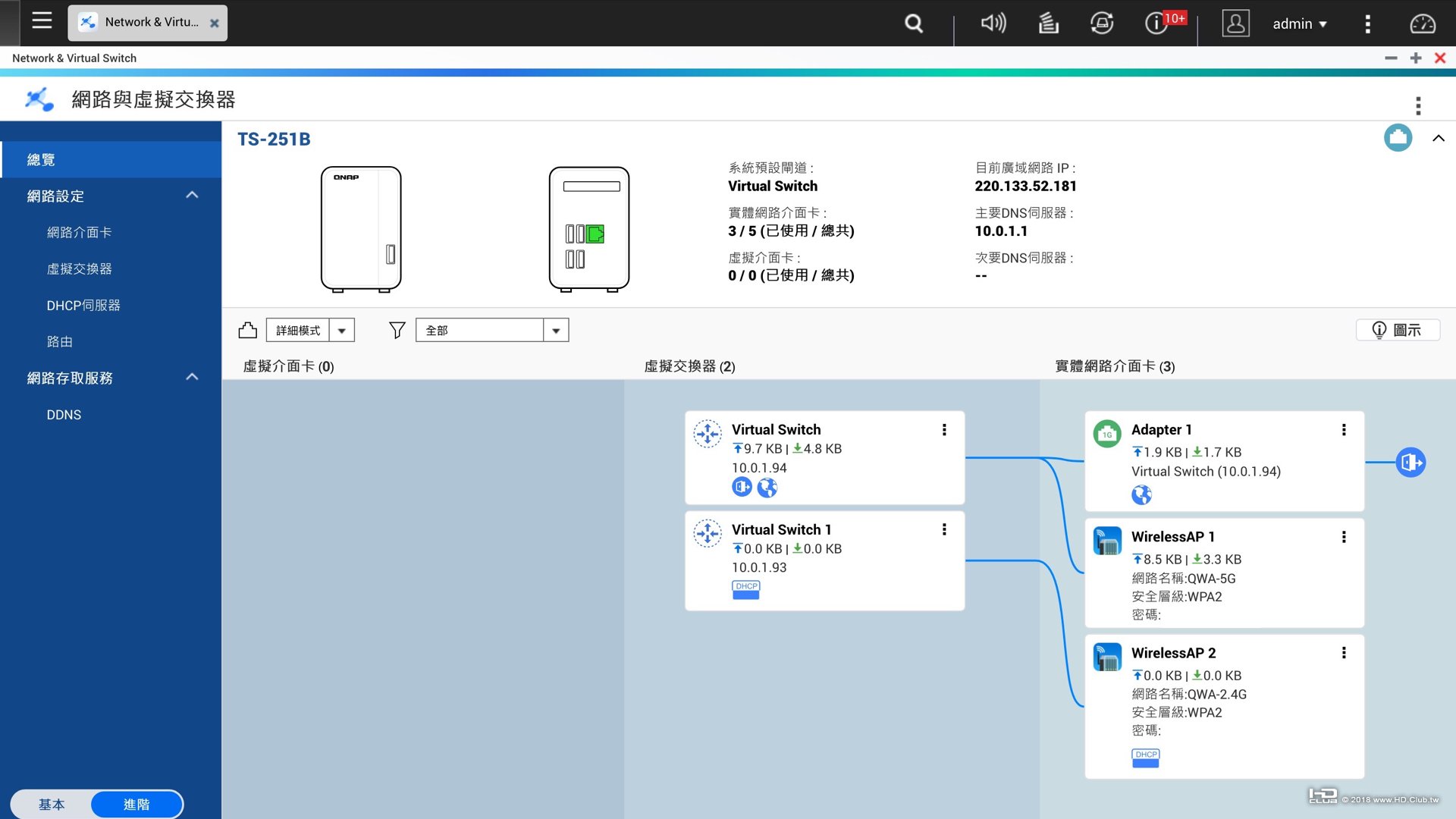
Task: Open 路由 page
Action: [x=60, y=341]
